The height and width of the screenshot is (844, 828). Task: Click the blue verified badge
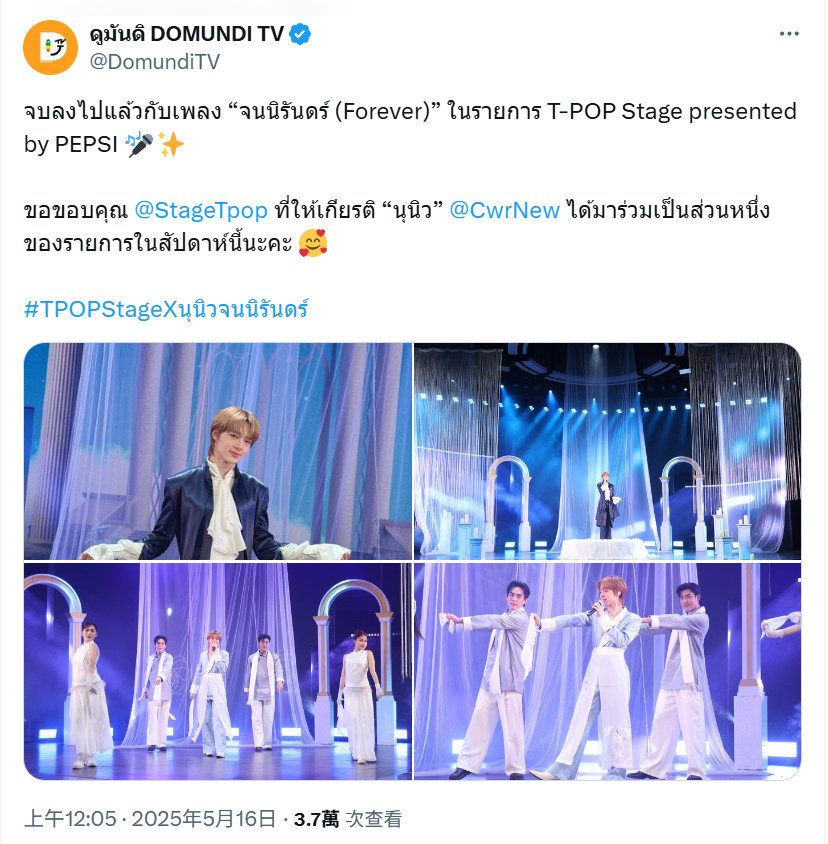tap(300, 34)
